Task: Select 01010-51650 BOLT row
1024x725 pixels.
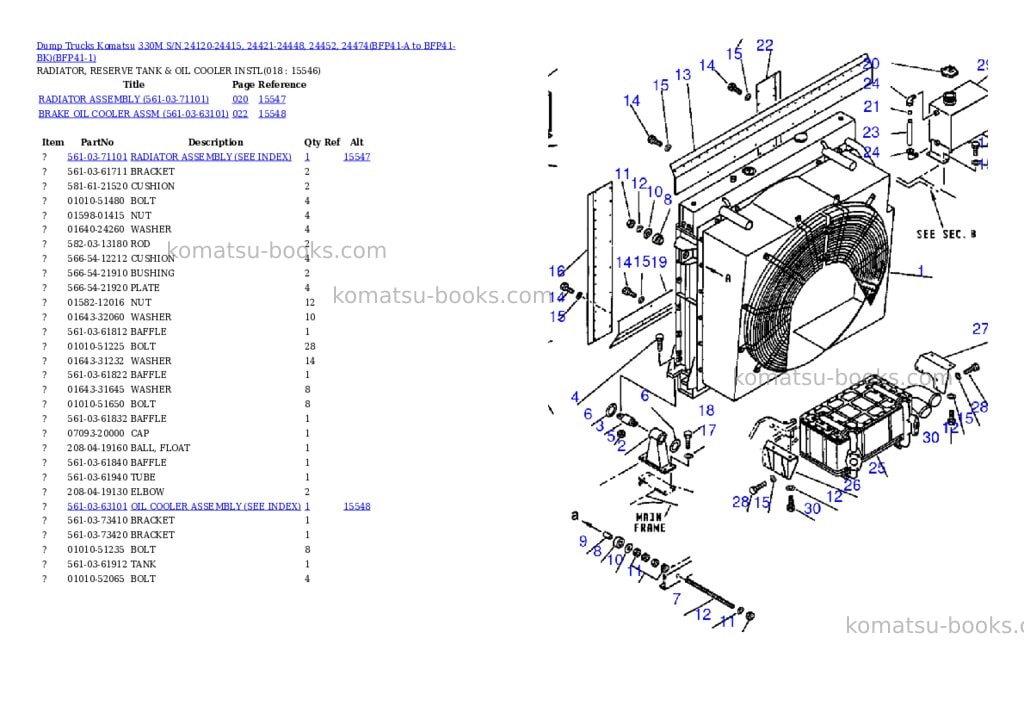Action: point(176,404)
